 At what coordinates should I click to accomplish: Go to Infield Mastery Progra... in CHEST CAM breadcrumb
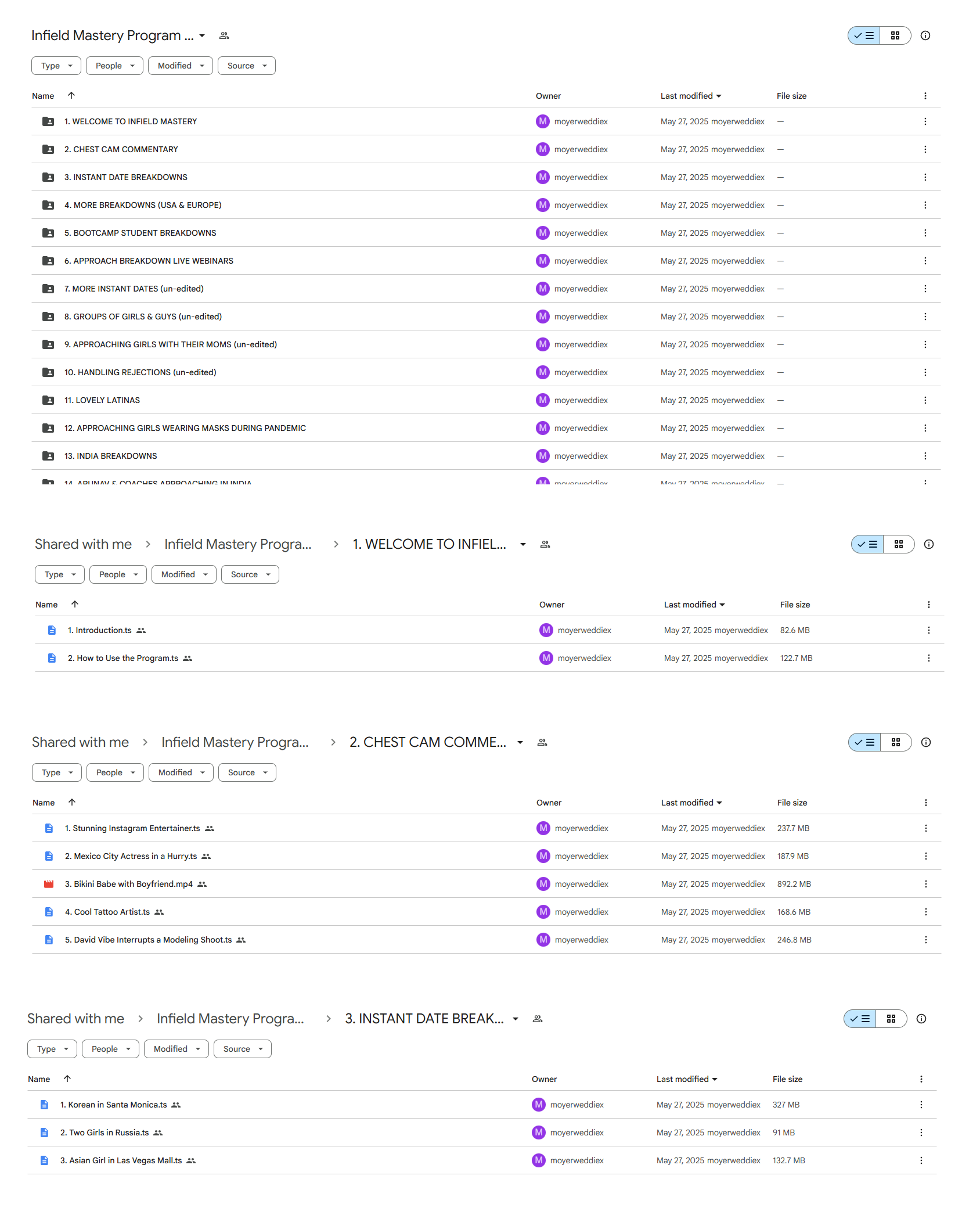click(x=235, y=742)
